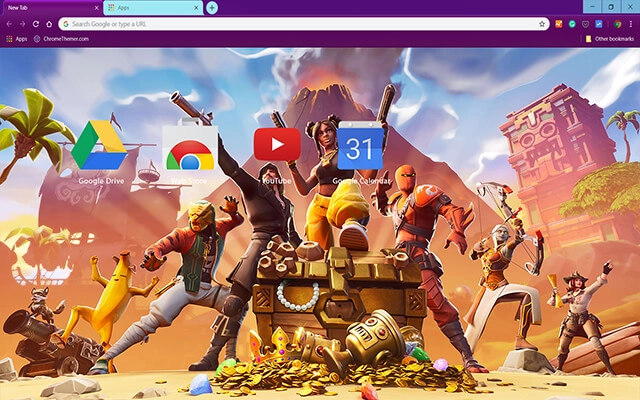The image size is (640, 400).
Task: Expand the Other bookmarks folder
Action: [610, 39]
